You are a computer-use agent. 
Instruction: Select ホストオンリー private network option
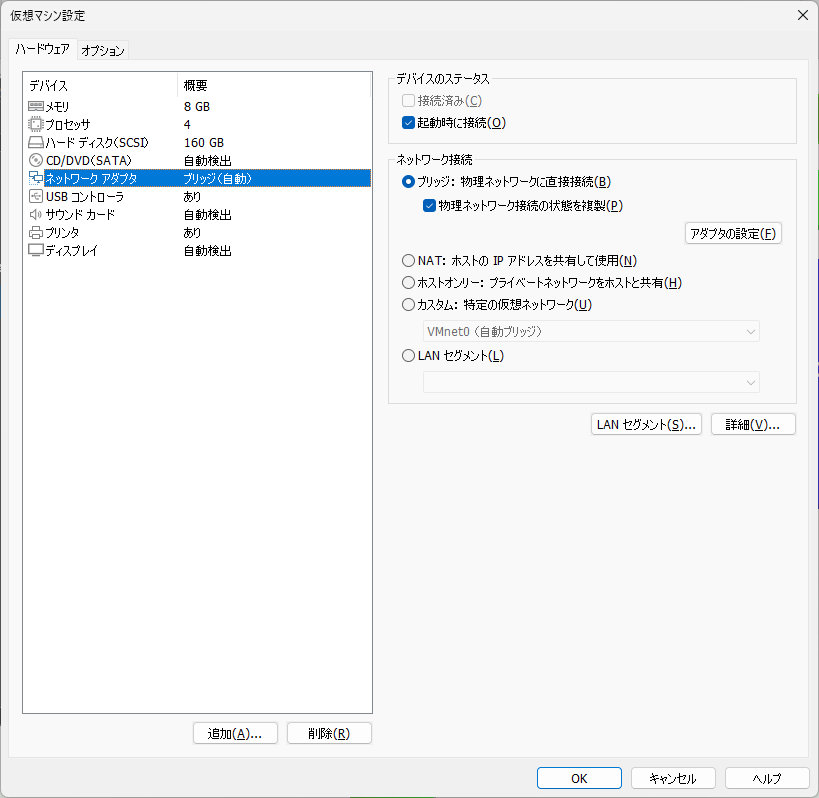pos(408,283)
